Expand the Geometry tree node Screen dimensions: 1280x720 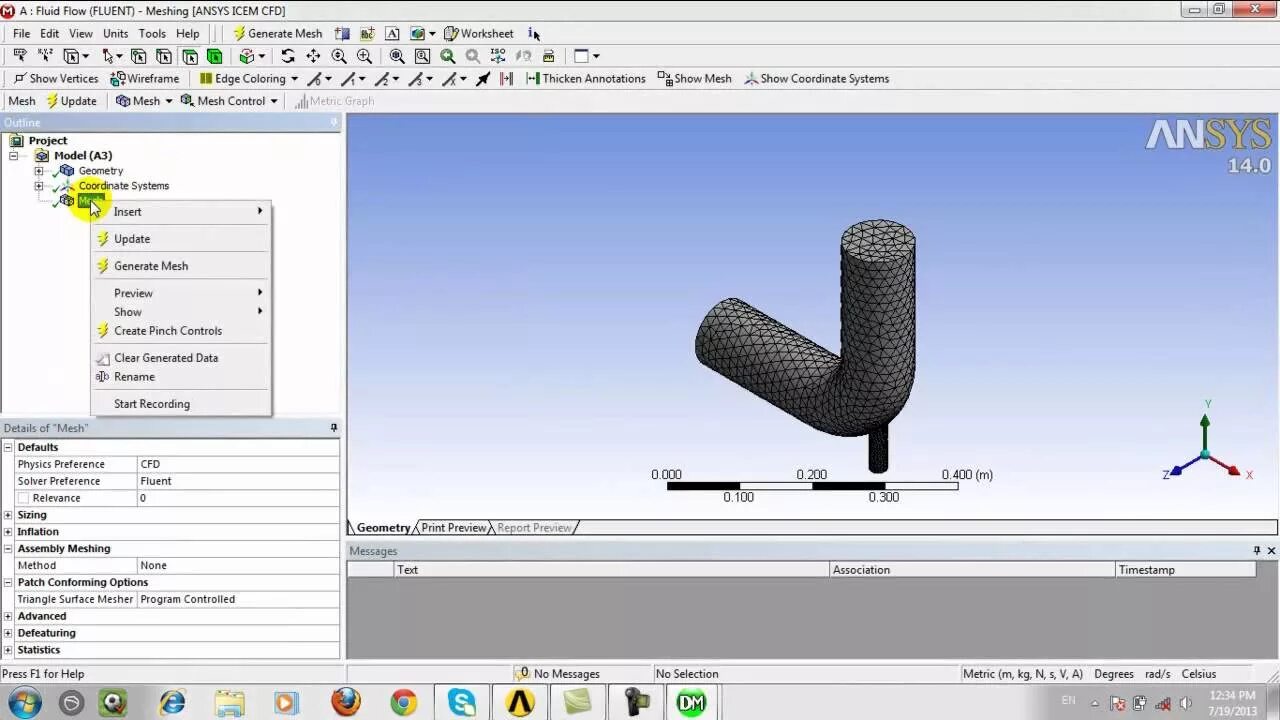pyautogui.click(x=39, y=171)
